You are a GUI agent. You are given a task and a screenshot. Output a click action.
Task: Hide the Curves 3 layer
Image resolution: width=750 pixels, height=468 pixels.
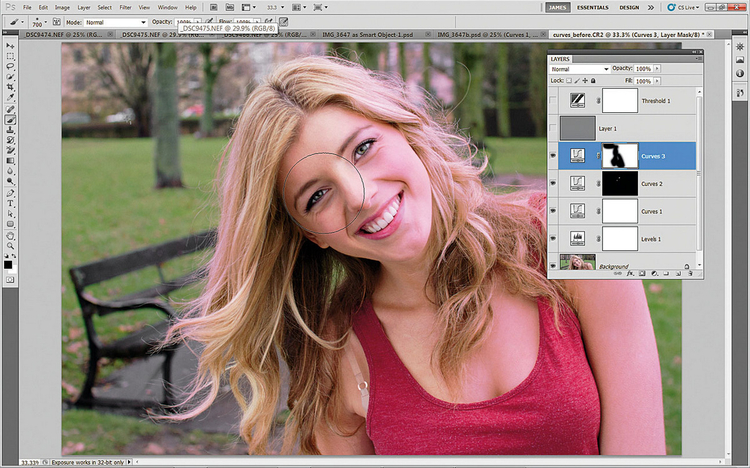coord(553,156)
